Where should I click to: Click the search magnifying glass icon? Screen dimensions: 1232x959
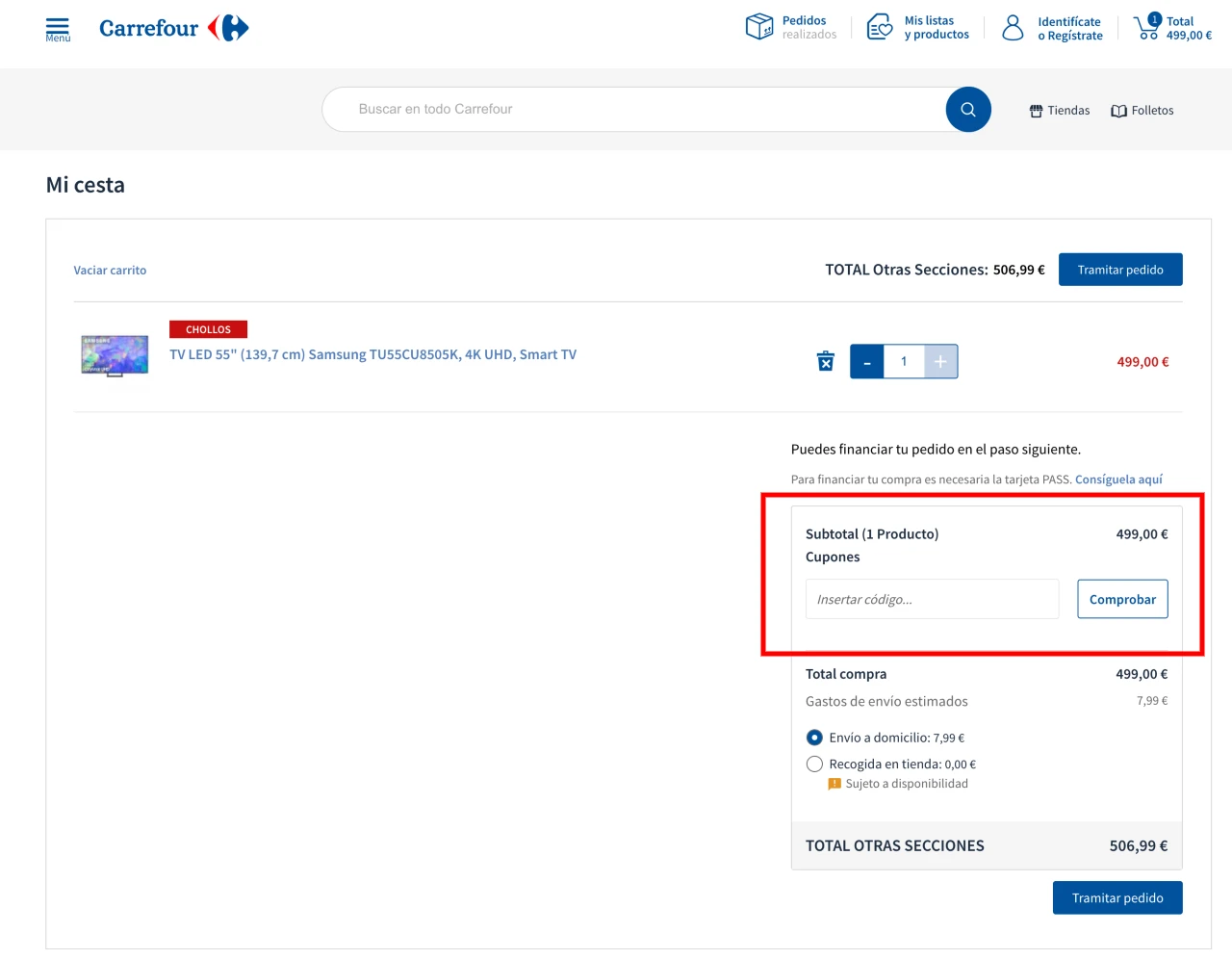coord(968,109)
